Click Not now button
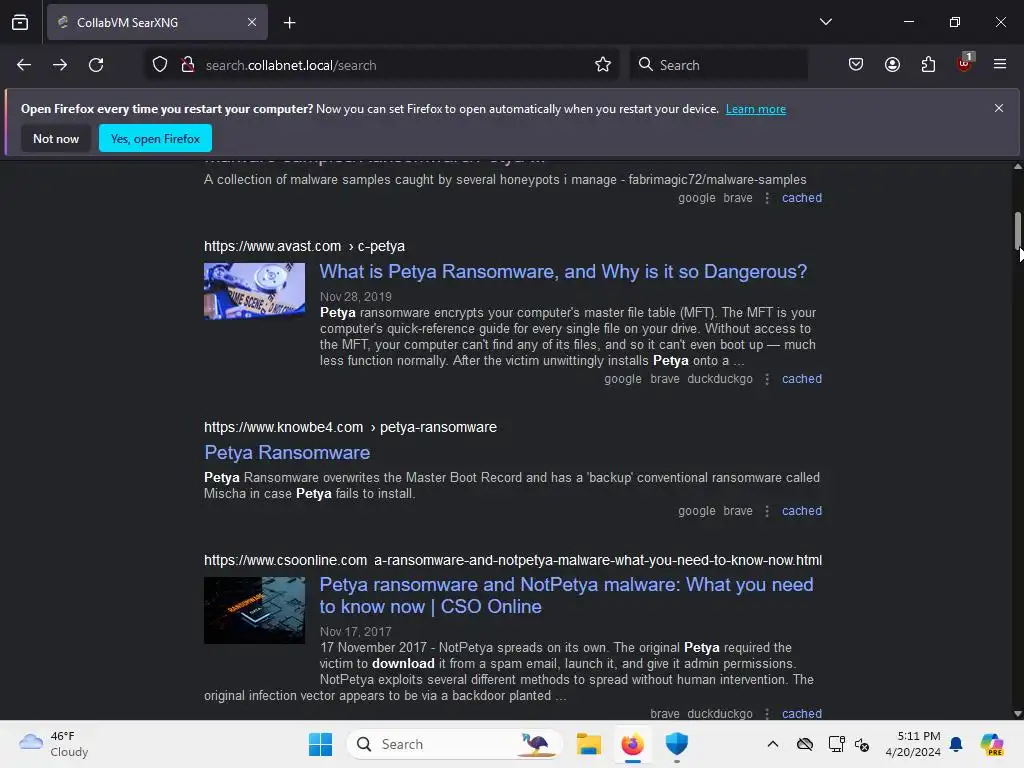Screen dimensions: 1024x768 point(56,138)
